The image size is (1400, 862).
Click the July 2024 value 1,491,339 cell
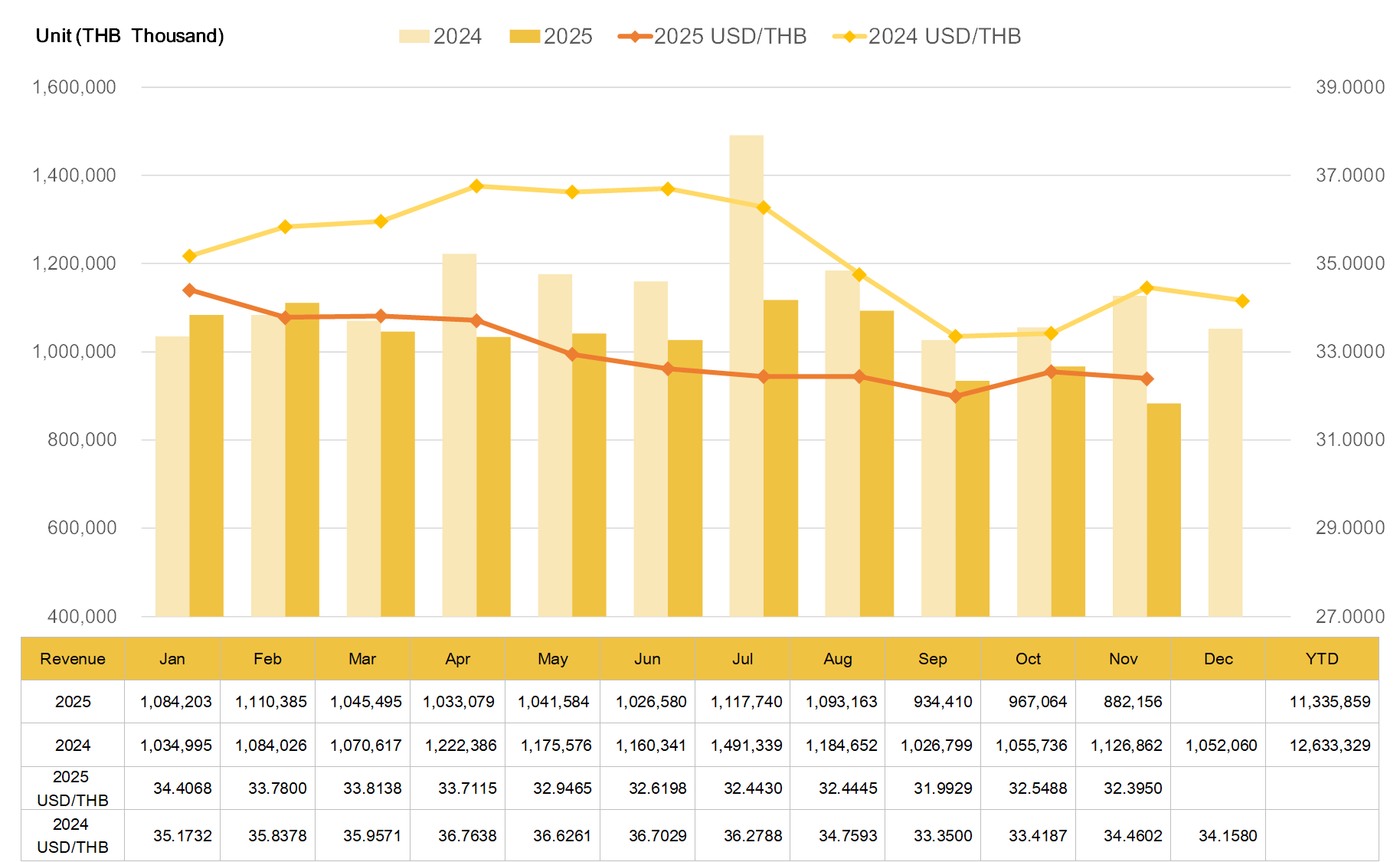pos(746,746)
